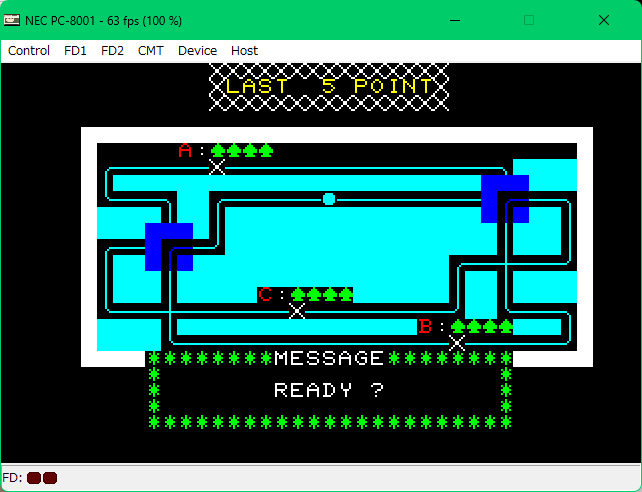Click the red letter B label
The height and width of the screenshot is (492, 642).
pyautogui.click(x=425, y=327)
